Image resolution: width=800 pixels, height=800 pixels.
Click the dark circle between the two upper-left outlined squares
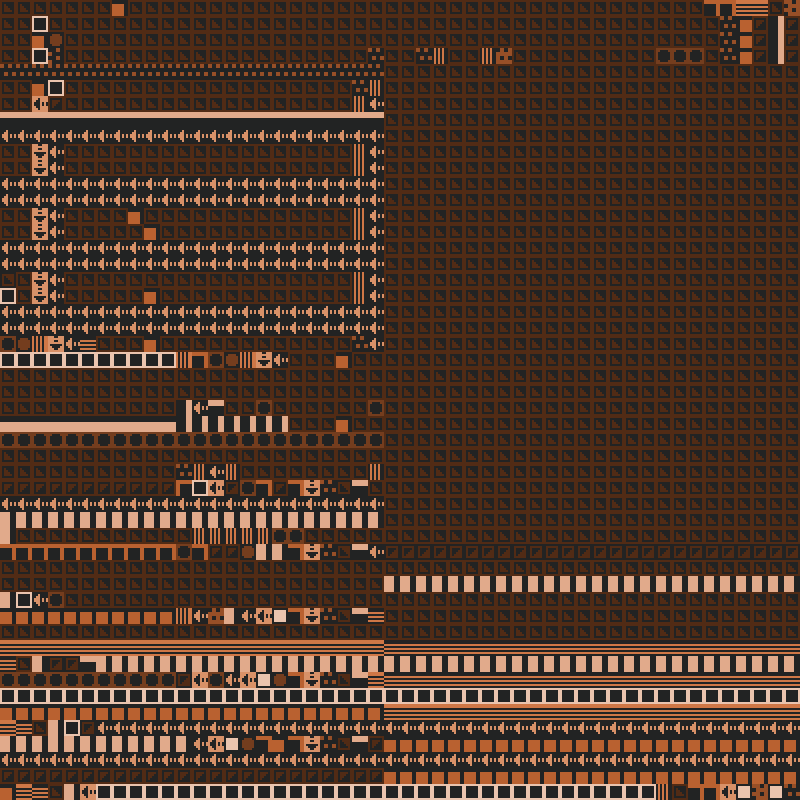coord(56,40)
